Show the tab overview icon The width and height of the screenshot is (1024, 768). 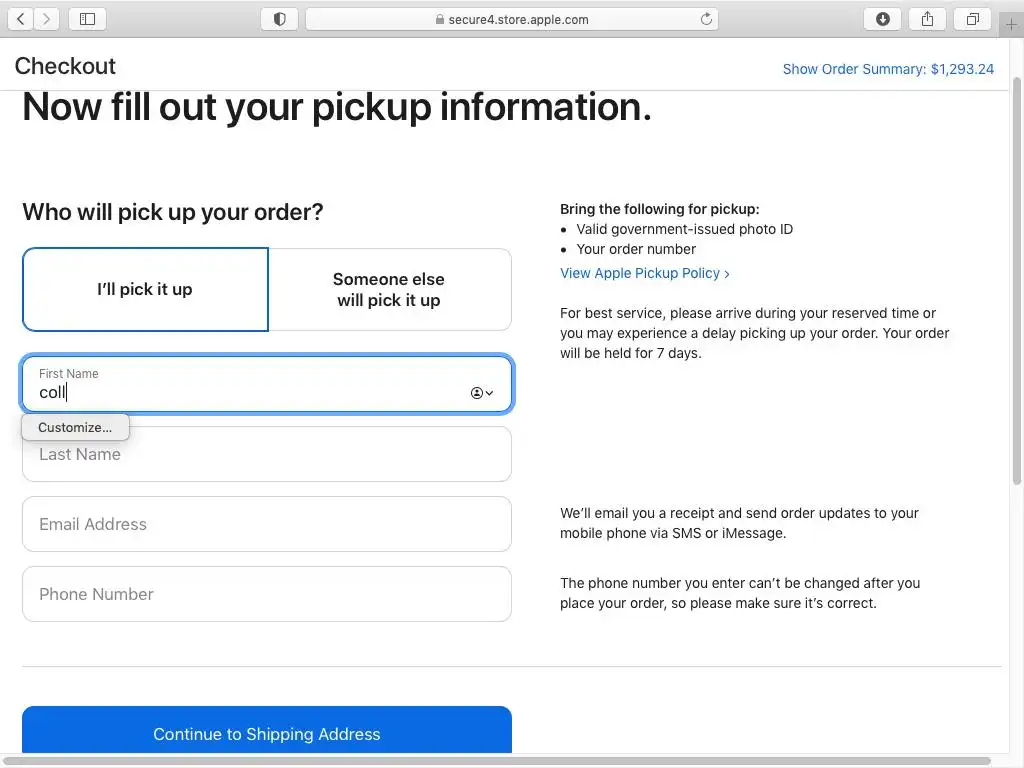[x=972, y=19]
